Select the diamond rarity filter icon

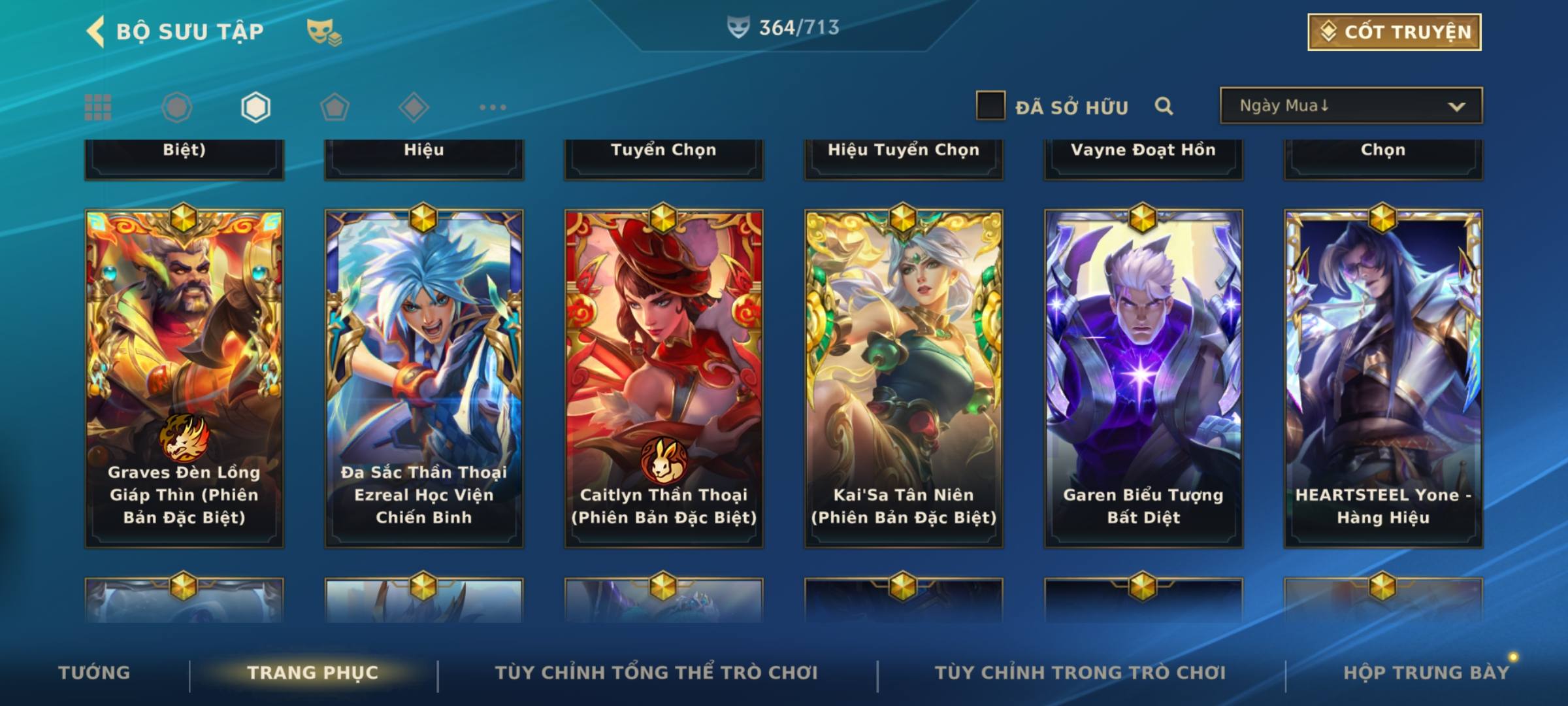[x=414, y=107]
